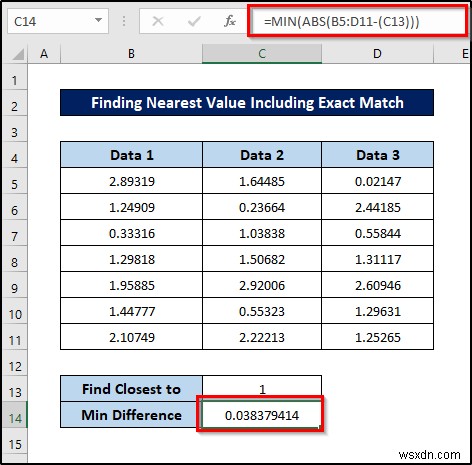Click the 'Data 2' header cell

pyautogui.click(x=262, y=155)
